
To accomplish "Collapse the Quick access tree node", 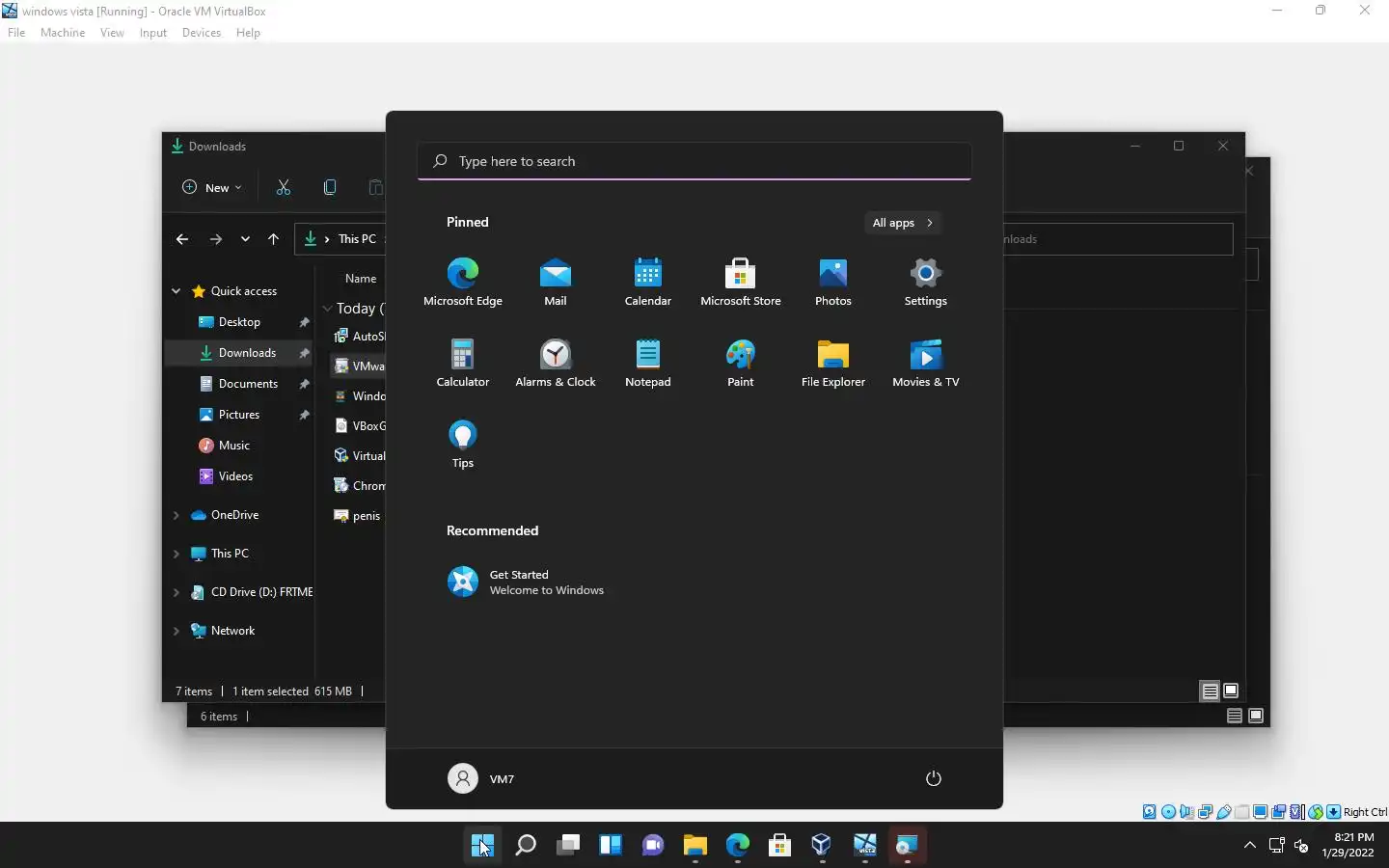I will coord(176,291).
